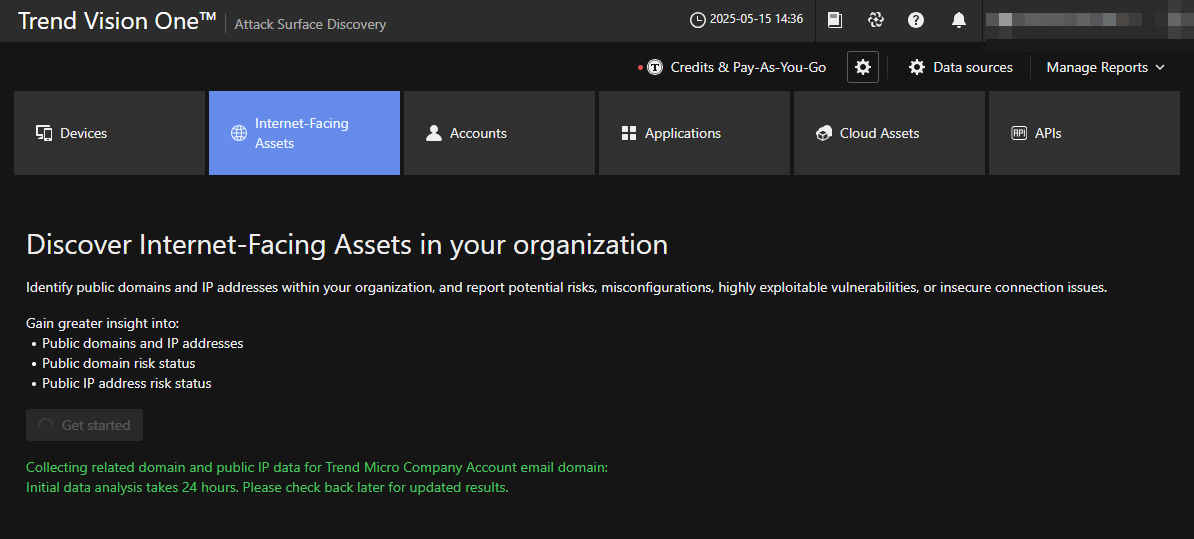Click the help question mark icon
This screenshot has height=539, width=1194.
click(x=915, y=20)
